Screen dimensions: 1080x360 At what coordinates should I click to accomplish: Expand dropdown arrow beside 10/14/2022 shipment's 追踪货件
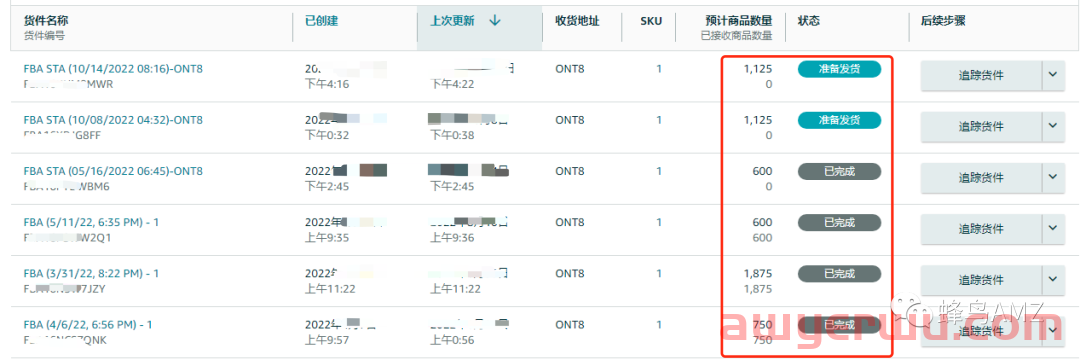[1053, 76]
